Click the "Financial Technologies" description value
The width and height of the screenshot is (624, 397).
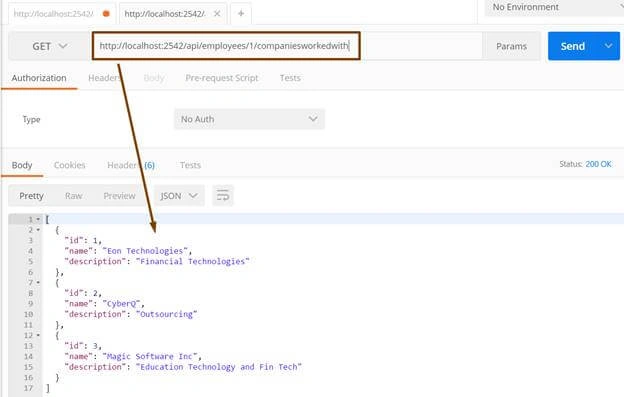tap(193, 261)
